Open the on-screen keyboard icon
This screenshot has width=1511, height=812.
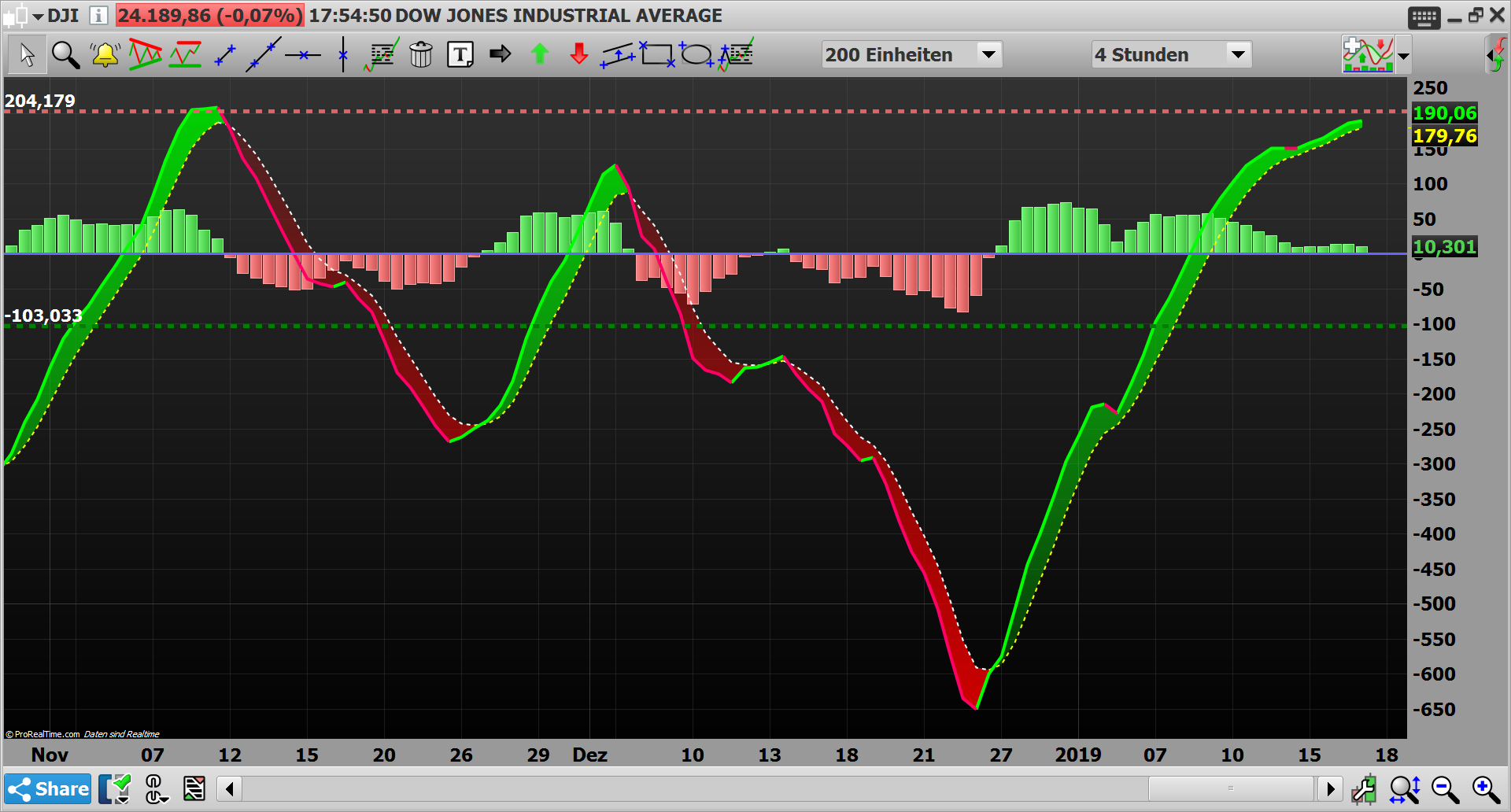1424,17
